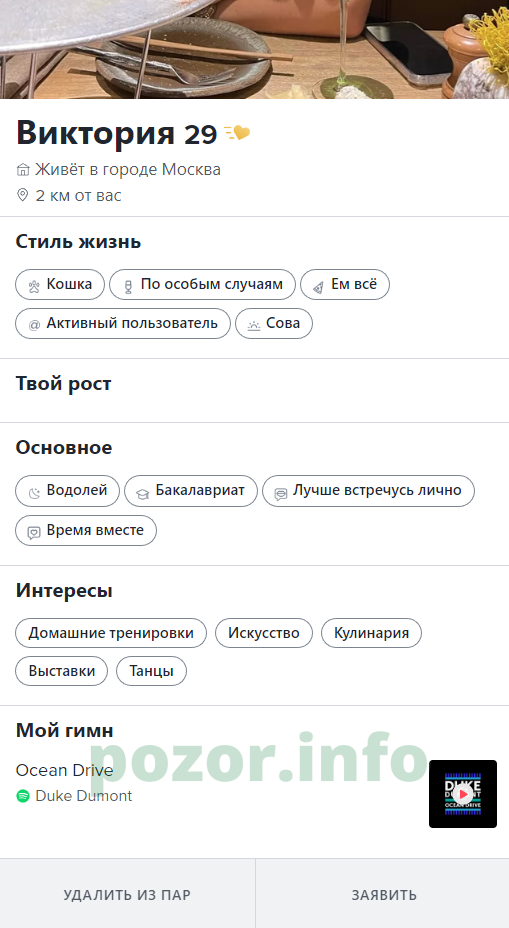Viewport: 509px width, 928px height.
Task: Select the Сова lifestyle tag
Action: click(274, 323)
